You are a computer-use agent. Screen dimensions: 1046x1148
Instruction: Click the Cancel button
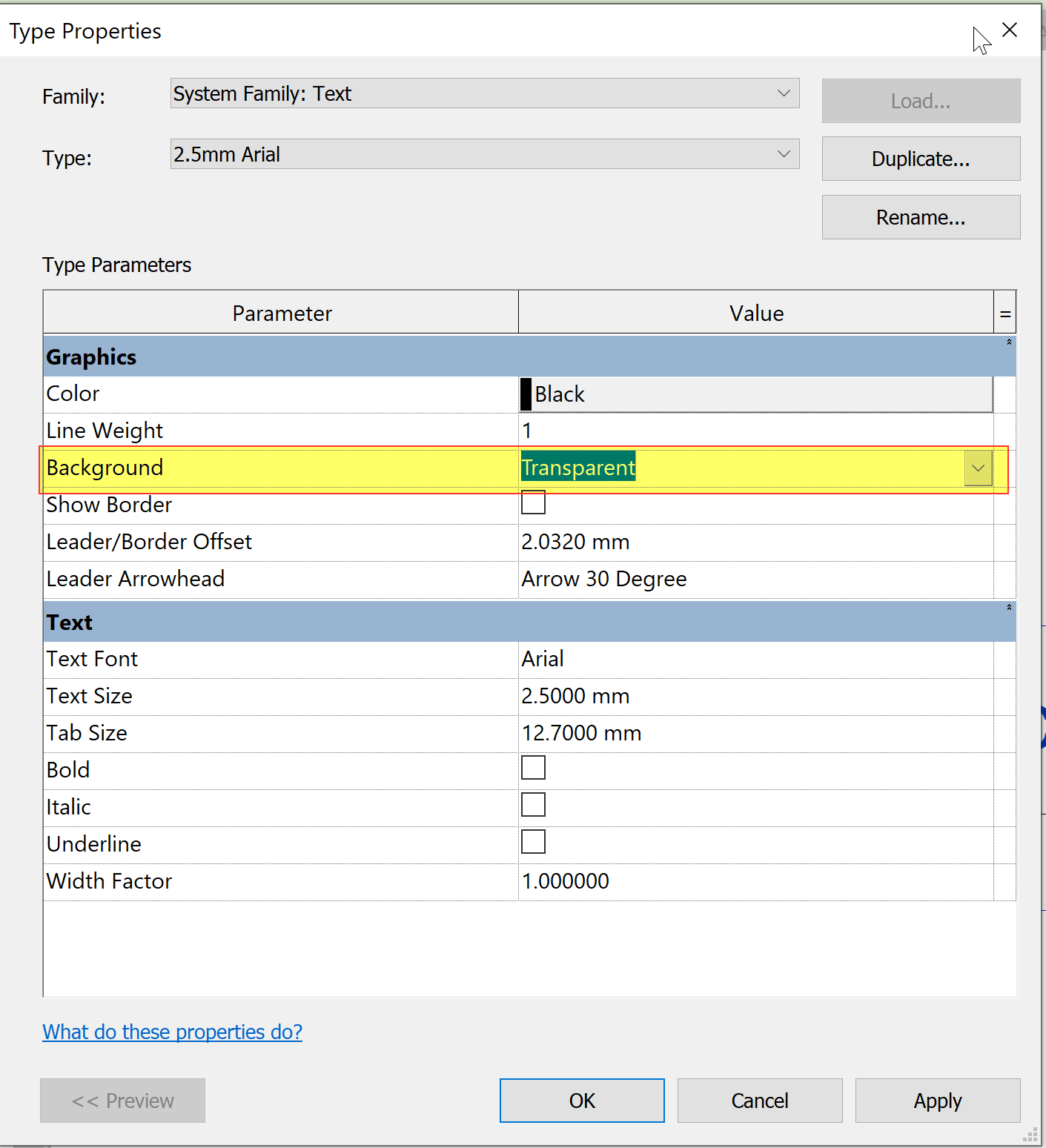click(760, 1101)
